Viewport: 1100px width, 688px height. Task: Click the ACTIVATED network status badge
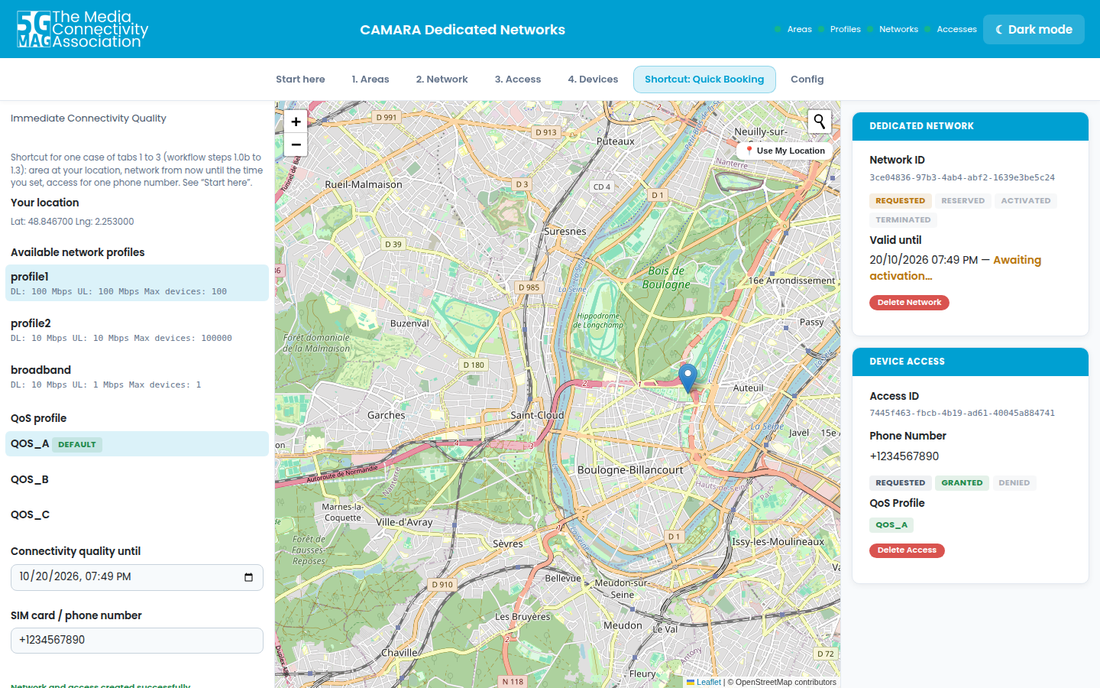(1026, 201)
